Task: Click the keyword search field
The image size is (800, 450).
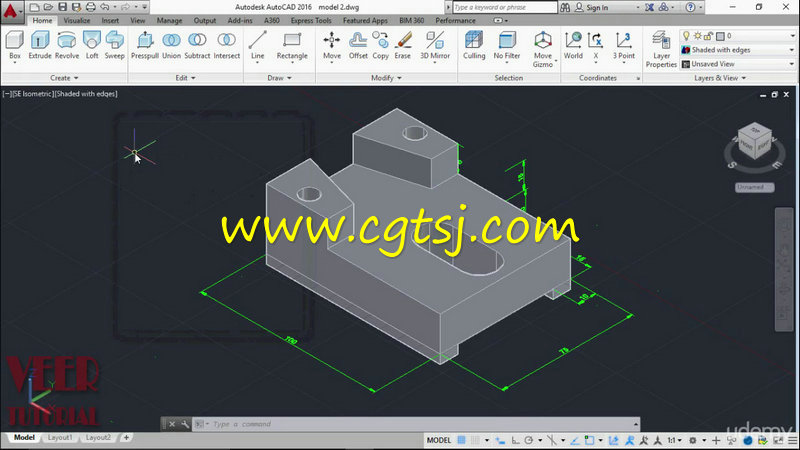Action: 505,7
